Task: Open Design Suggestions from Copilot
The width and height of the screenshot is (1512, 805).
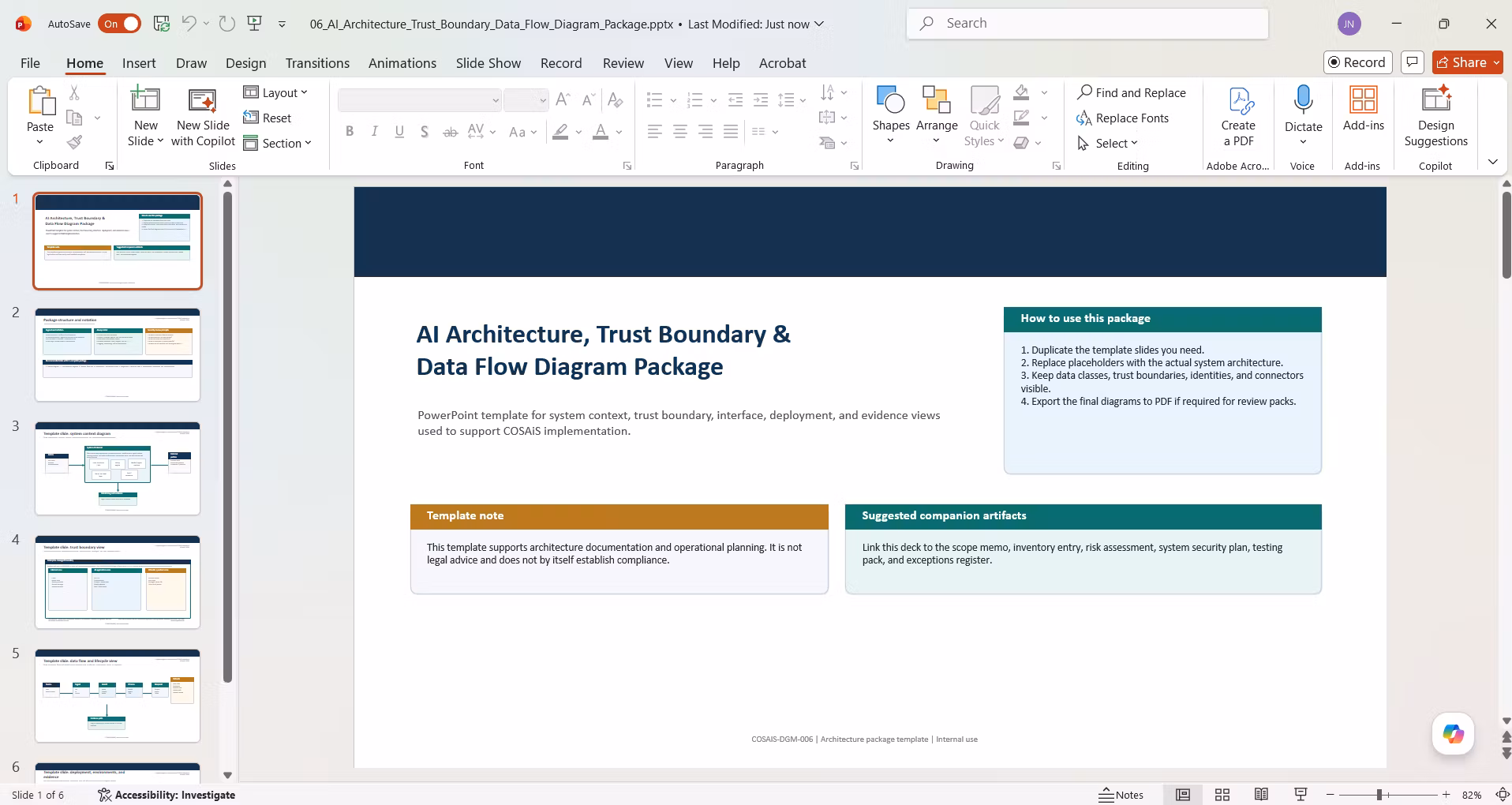Action: [1435, 117]
